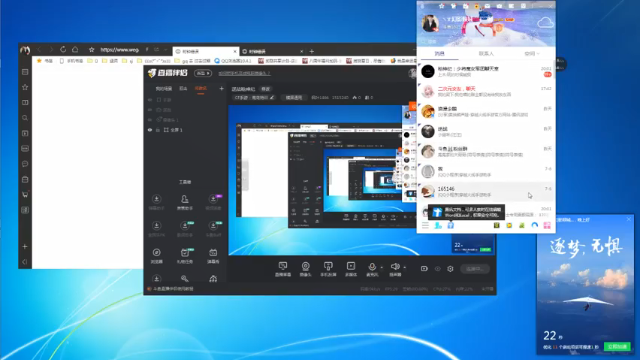Toggle visibility of the 全屏 1 source
This screenshot has width=640, height=360.
(x=150, y=130)
